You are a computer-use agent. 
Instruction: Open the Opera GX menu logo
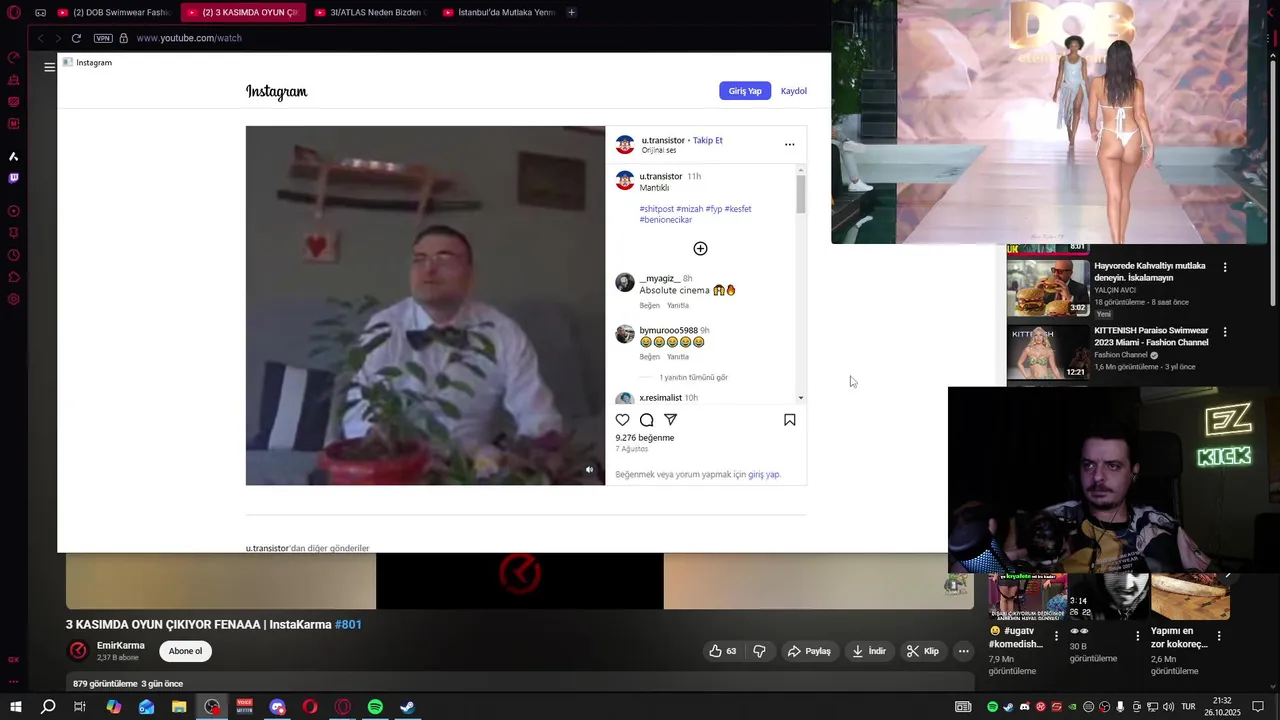pos(14,13)
